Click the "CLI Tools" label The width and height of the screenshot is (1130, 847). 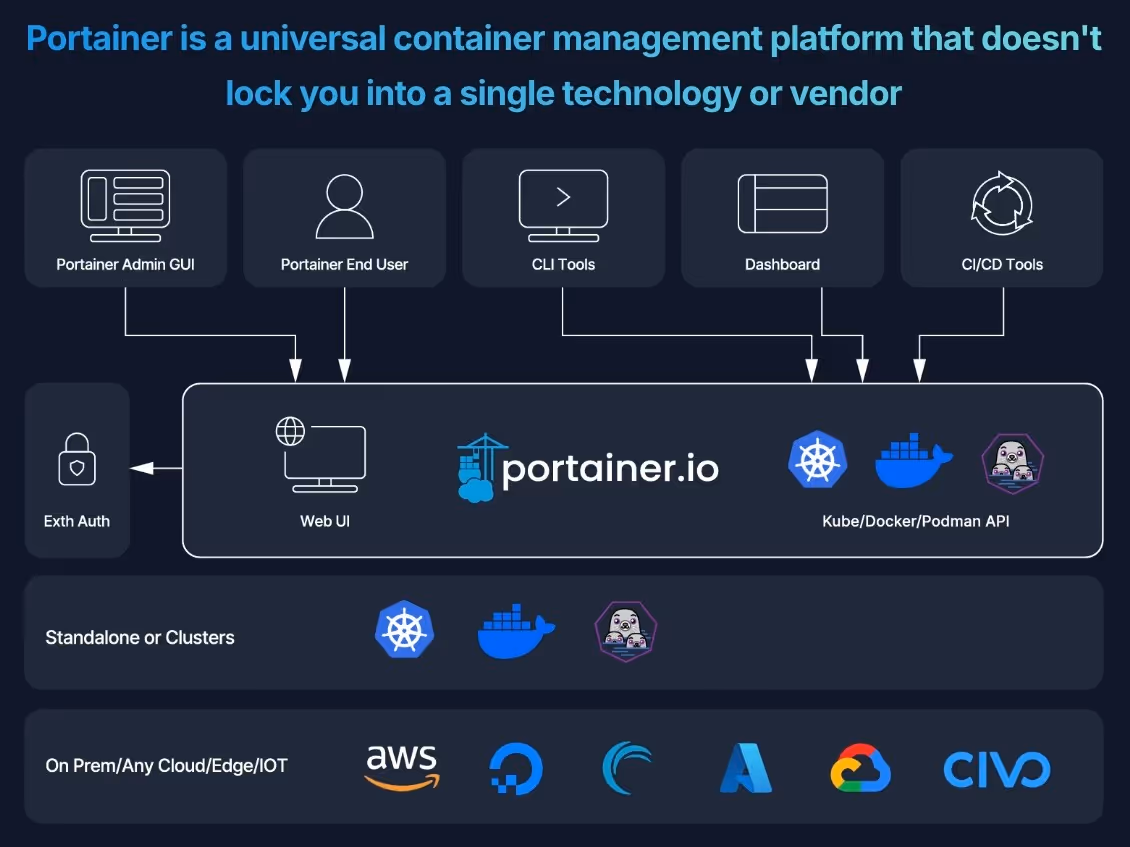564,265
